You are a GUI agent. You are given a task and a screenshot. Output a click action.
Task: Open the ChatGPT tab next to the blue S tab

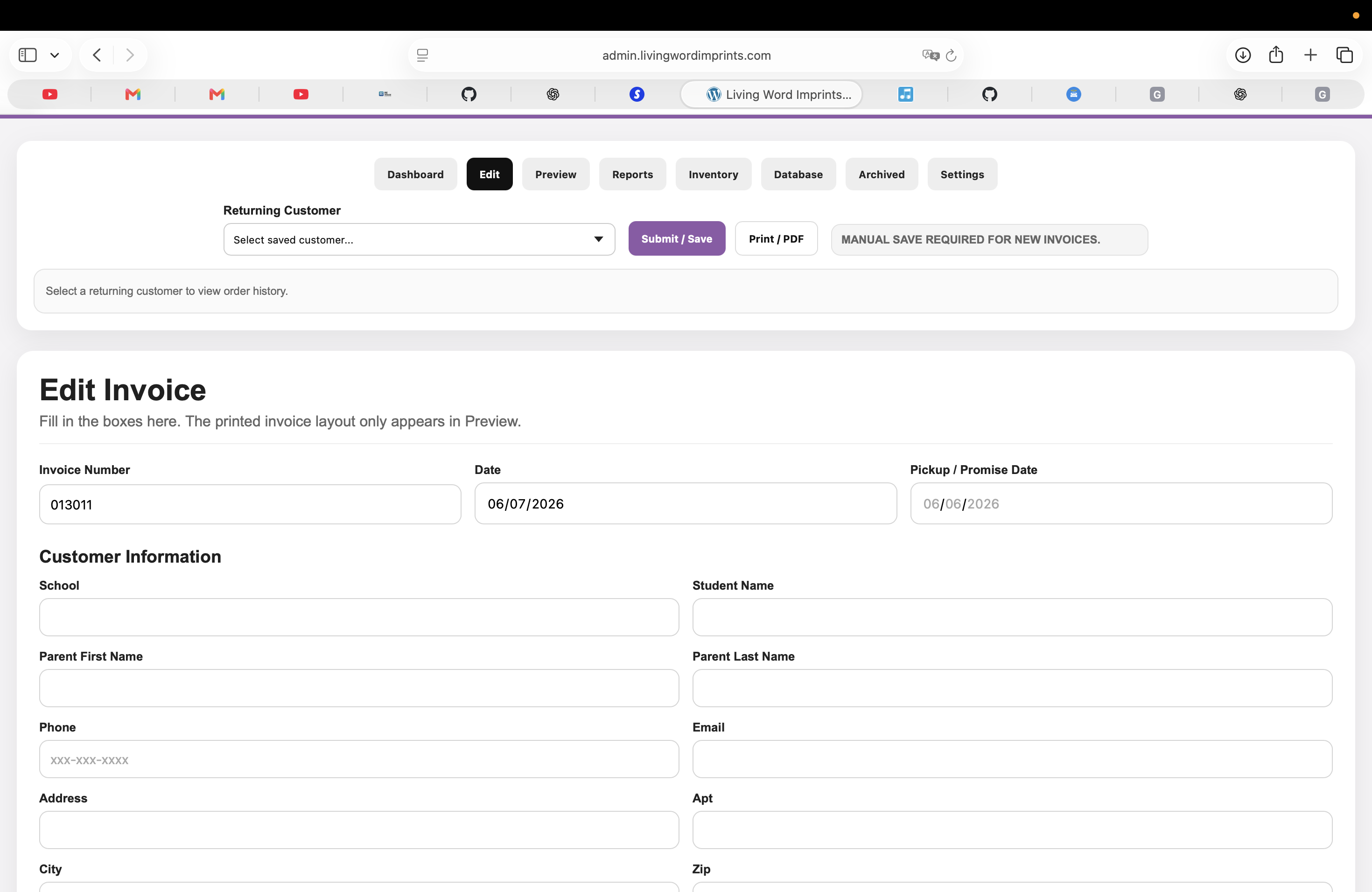pos(553,94)
